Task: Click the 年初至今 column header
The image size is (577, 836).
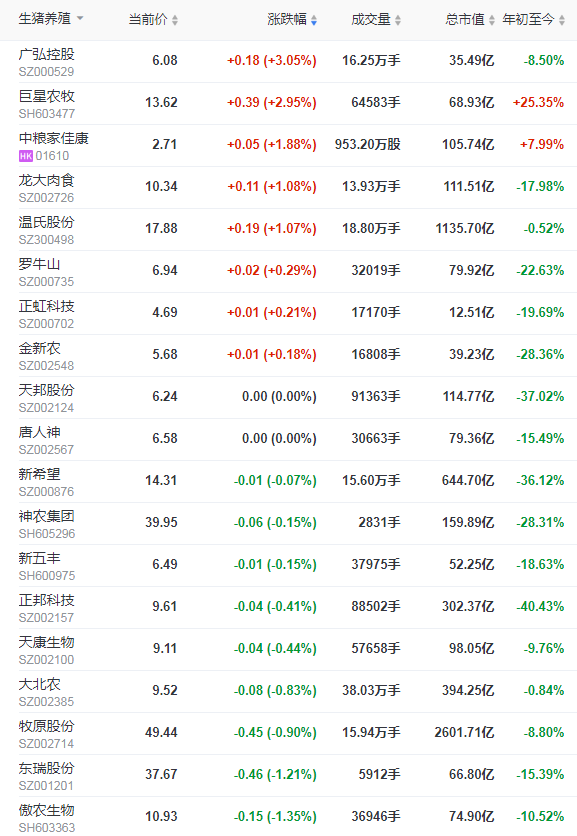Action: [x=528, y=19]
